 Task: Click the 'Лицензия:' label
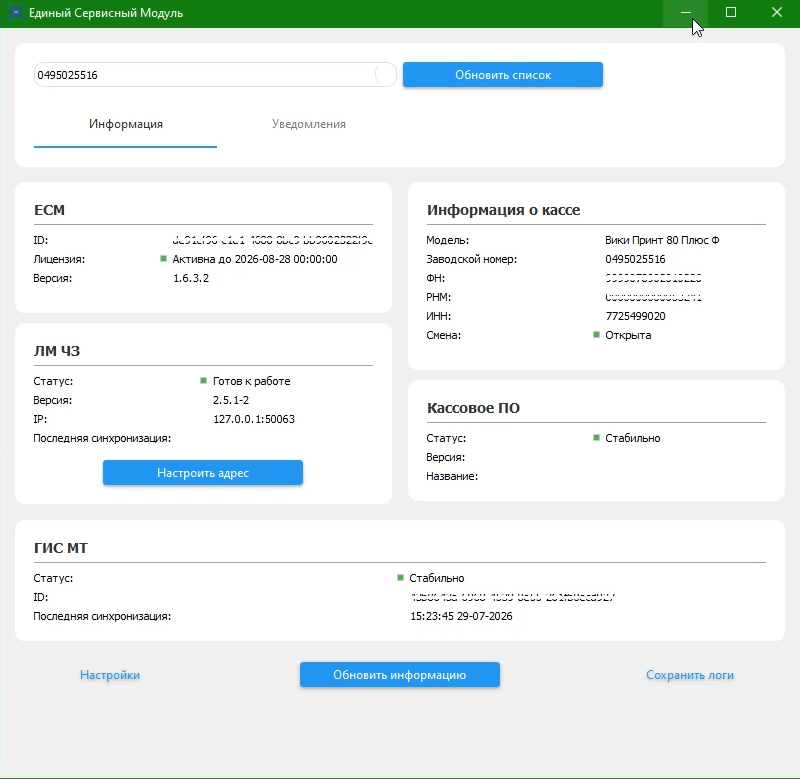click(59, 259)
